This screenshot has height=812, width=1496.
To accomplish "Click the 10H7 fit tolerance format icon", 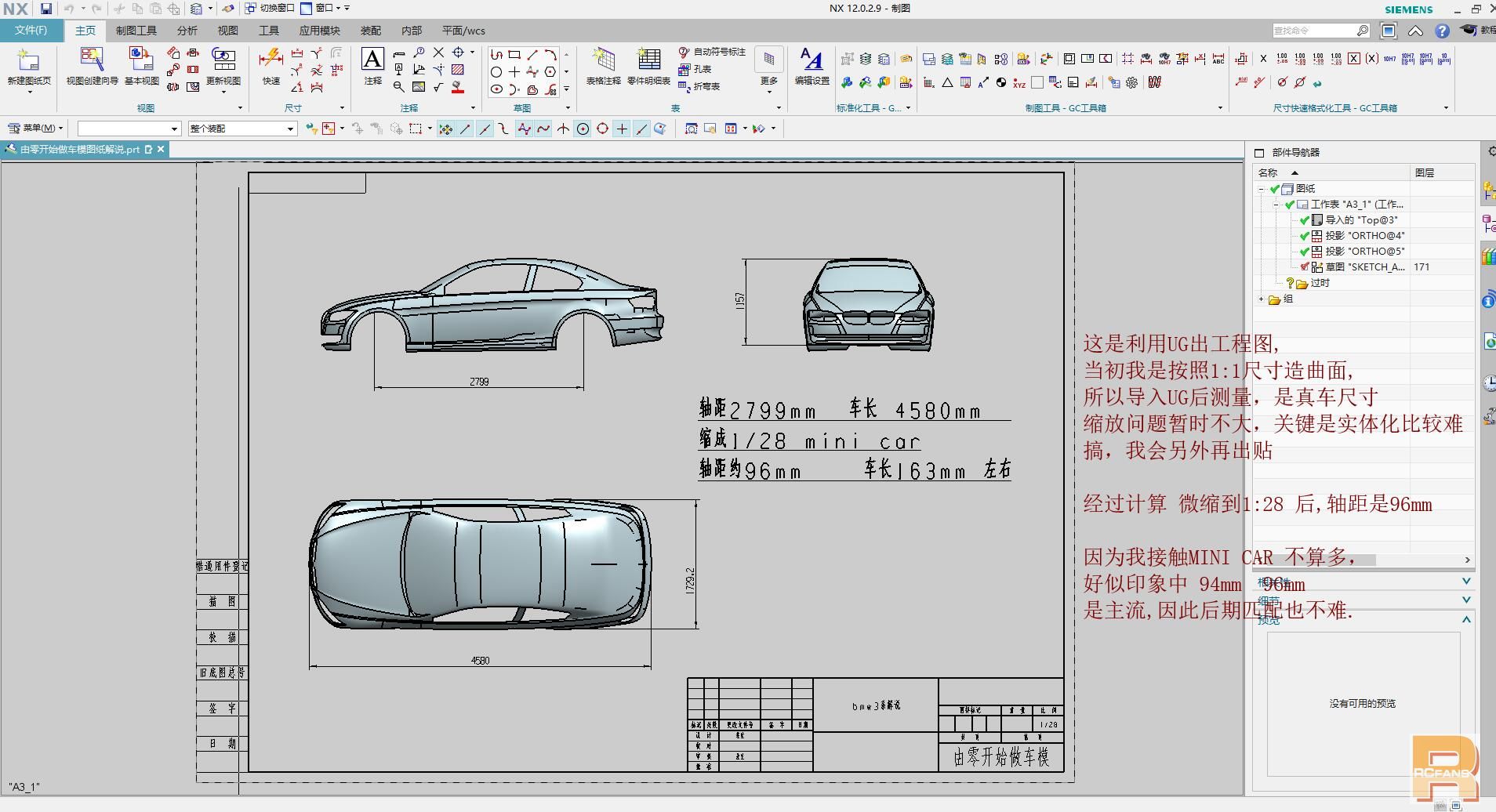I will click(x=1389, y=59).
